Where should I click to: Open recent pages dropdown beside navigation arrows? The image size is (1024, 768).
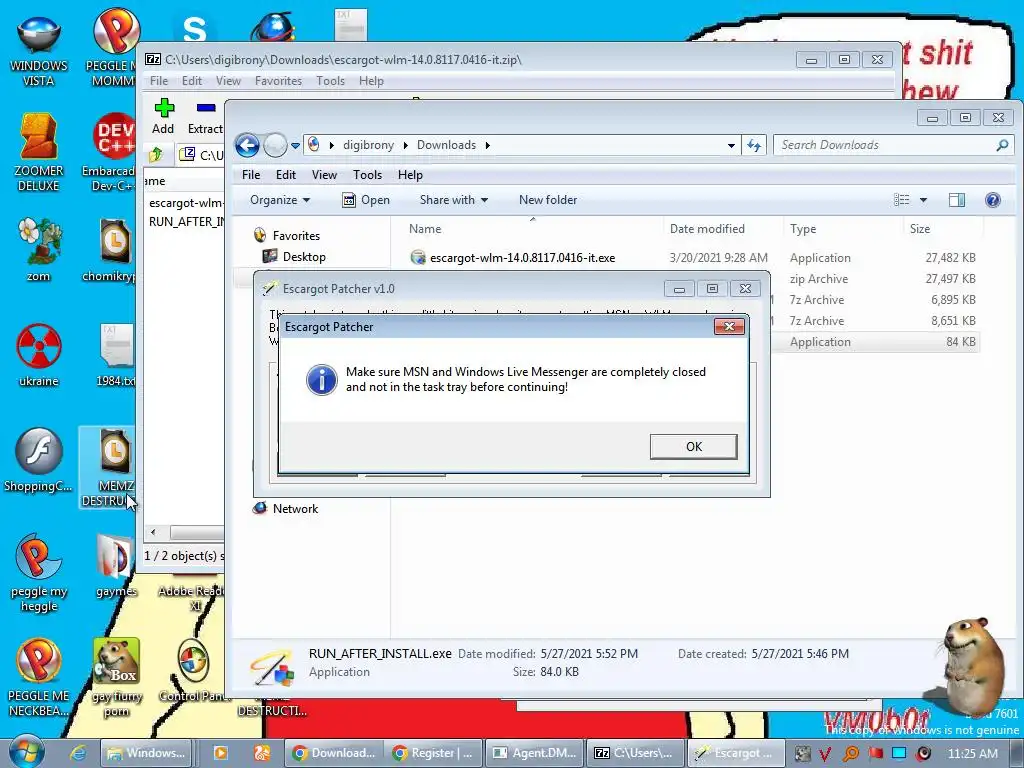(x=295, y=145)
